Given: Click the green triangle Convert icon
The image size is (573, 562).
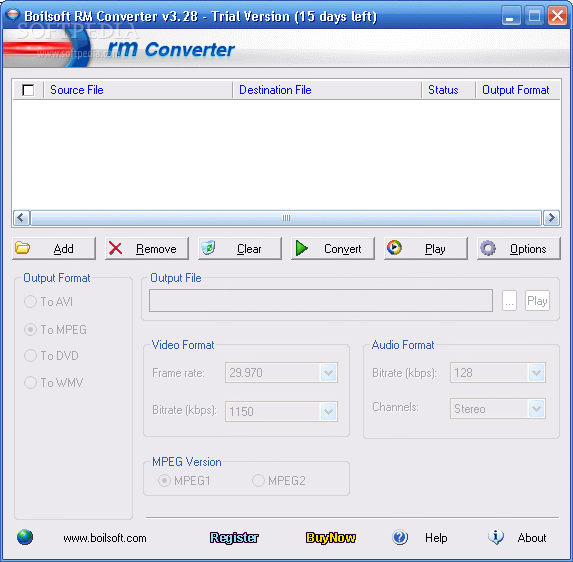Looking at the screenshot, I should [302, 248].
